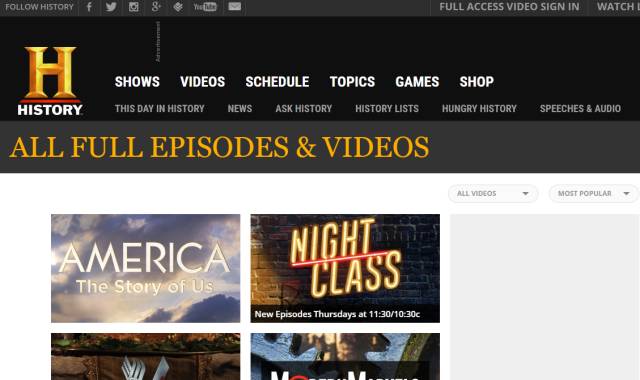The height and width of the screenshot is (380, 640).
Task: Open the Foursquare icon in follow bar
Action: [178, 7]
